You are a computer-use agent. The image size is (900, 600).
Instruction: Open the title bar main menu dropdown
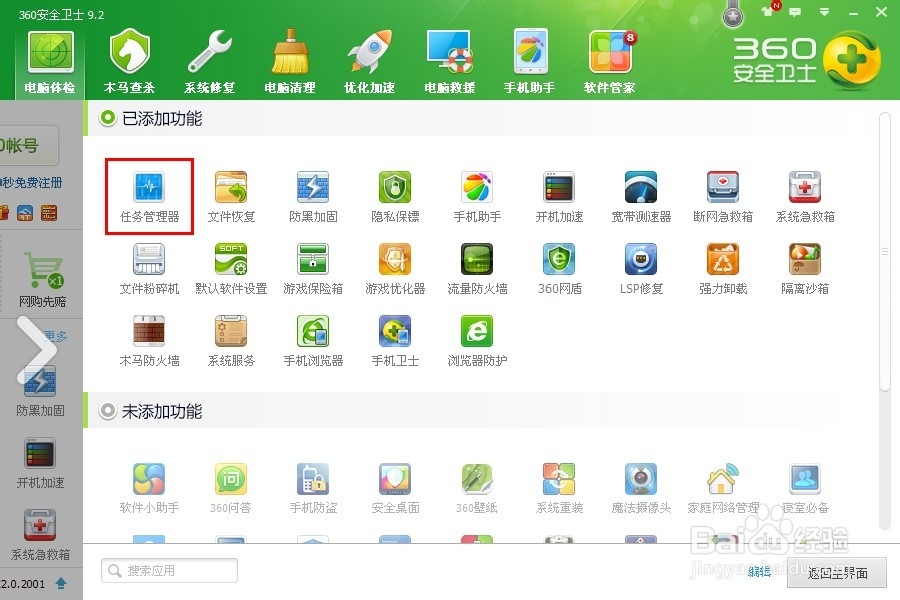coord(825,12)
